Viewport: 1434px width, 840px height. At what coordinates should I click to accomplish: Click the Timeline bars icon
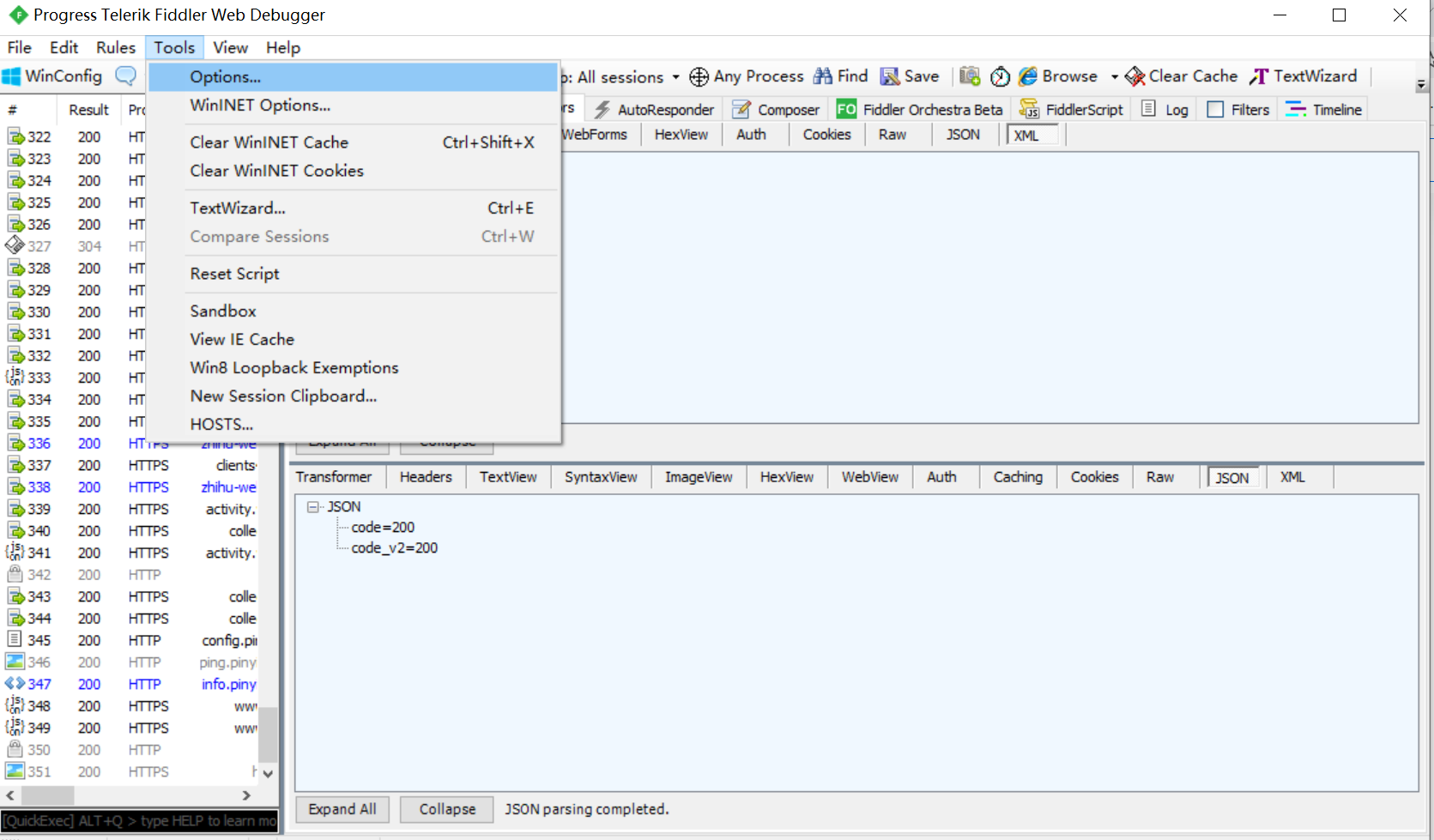(x=1296, y=110)
